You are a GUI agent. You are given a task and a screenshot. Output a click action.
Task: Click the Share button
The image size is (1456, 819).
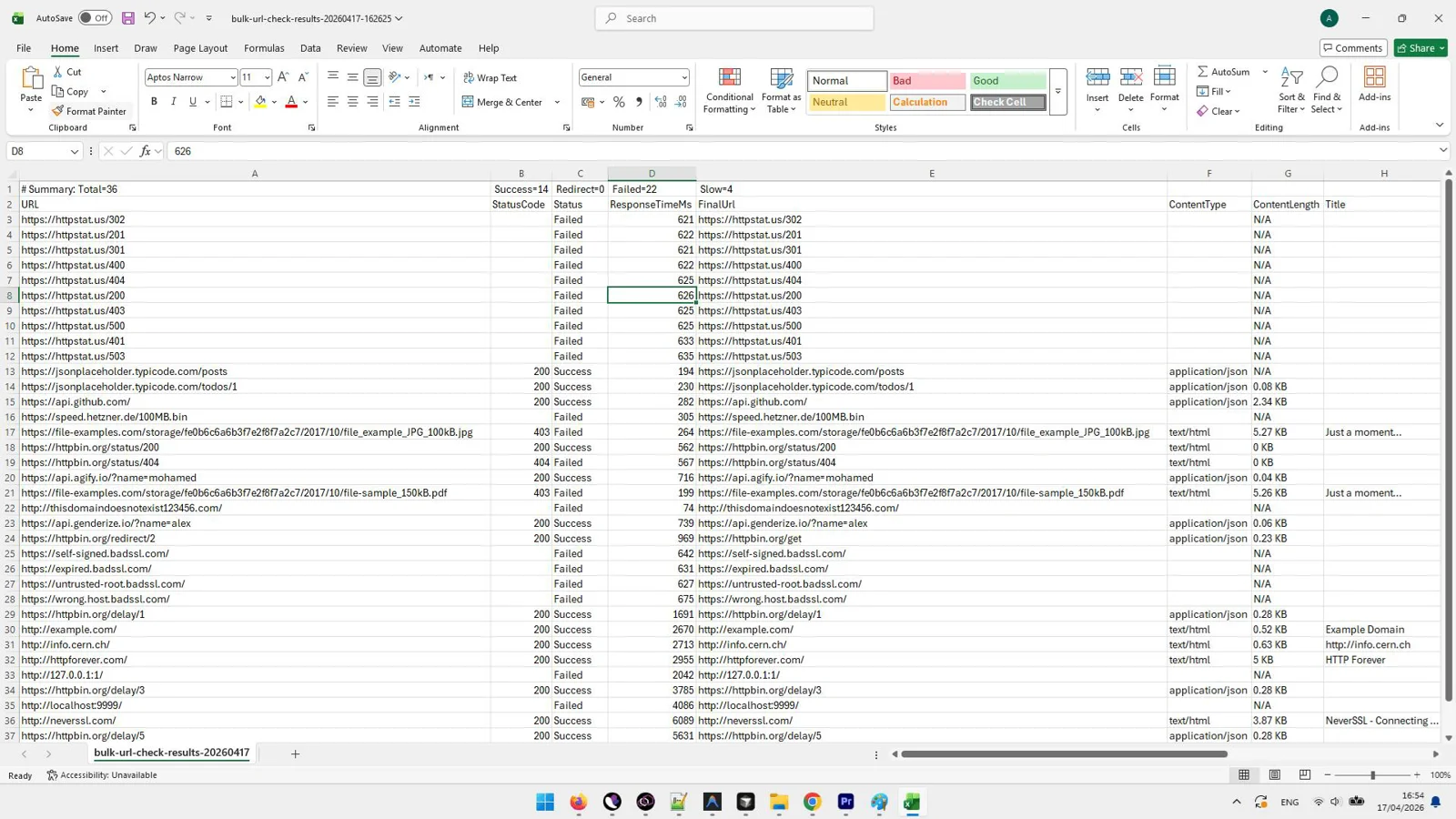tap(1421, 48)
